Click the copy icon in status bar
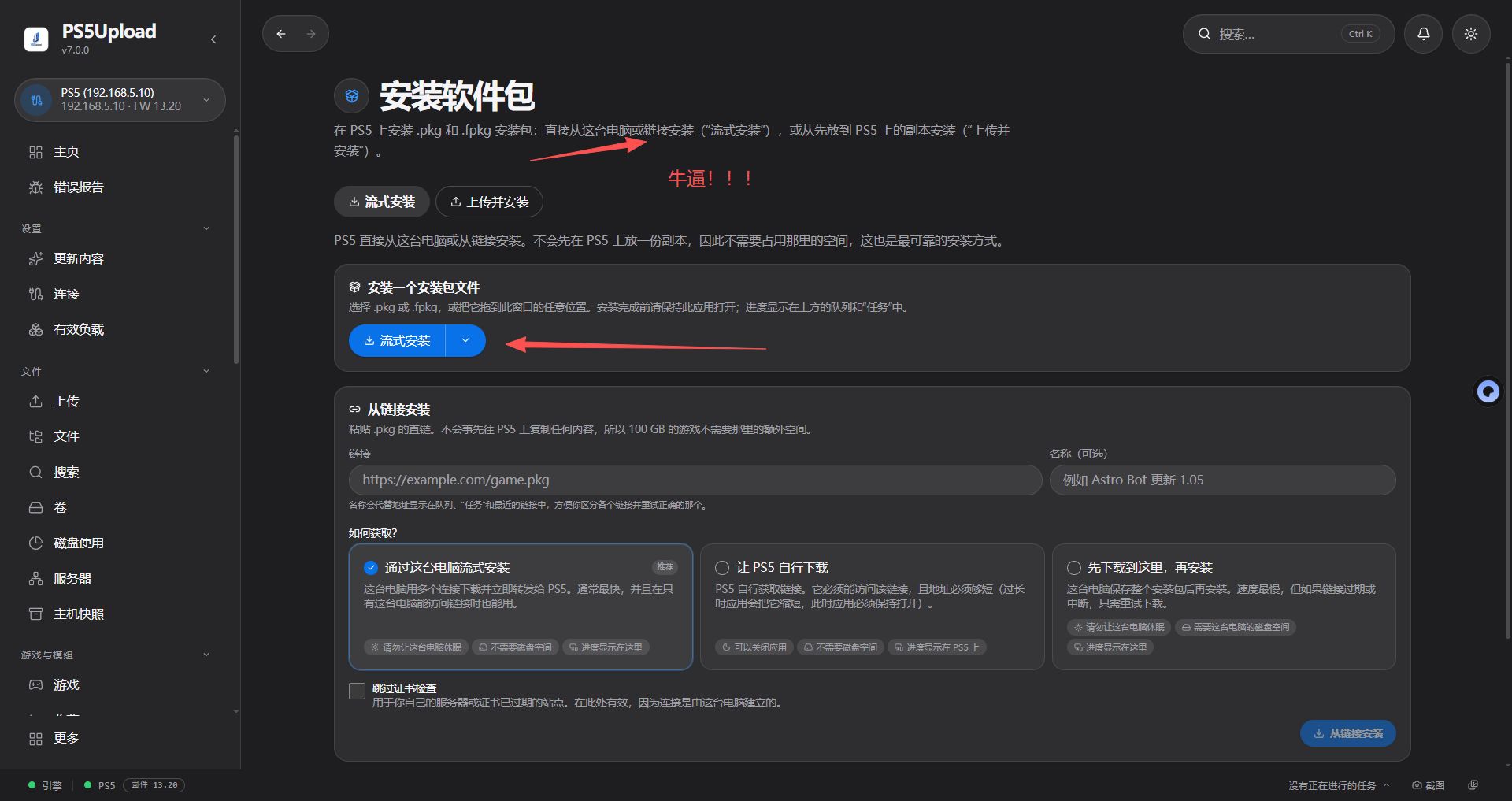This screenshot has height=801, width=1512. (1473, 785)
